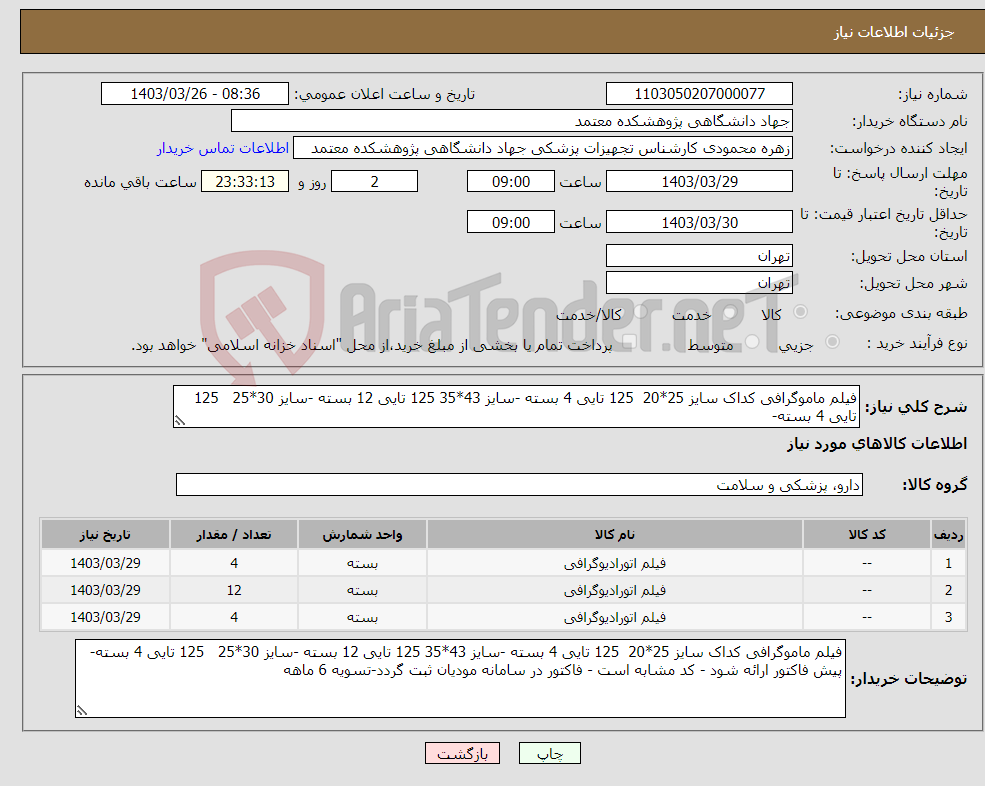Click the delivery city field تهران
Screen dimensions: 985x786
699,283
